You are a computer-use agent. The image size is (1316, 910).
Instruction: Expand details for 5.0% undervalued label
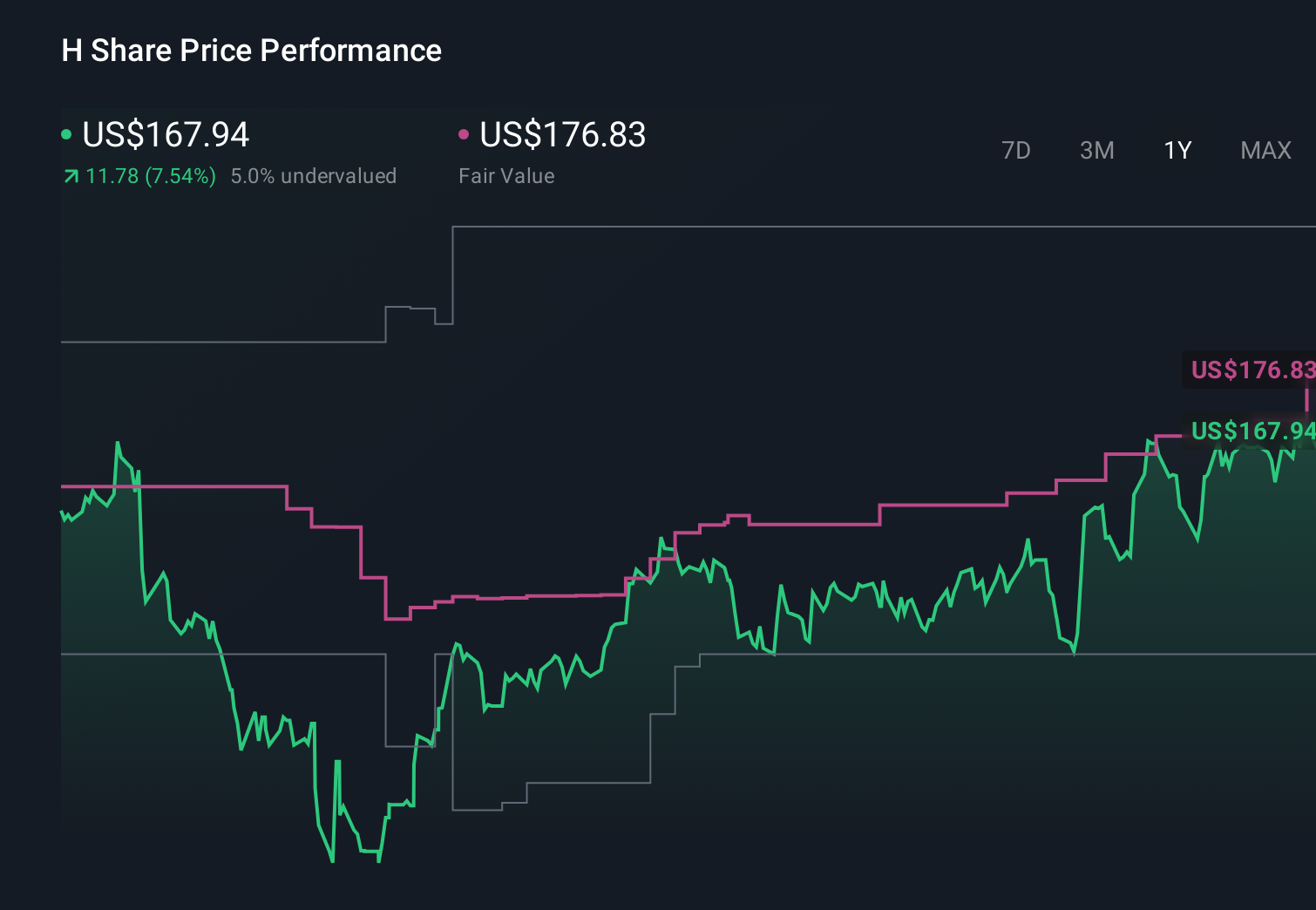tap(314, 175)
